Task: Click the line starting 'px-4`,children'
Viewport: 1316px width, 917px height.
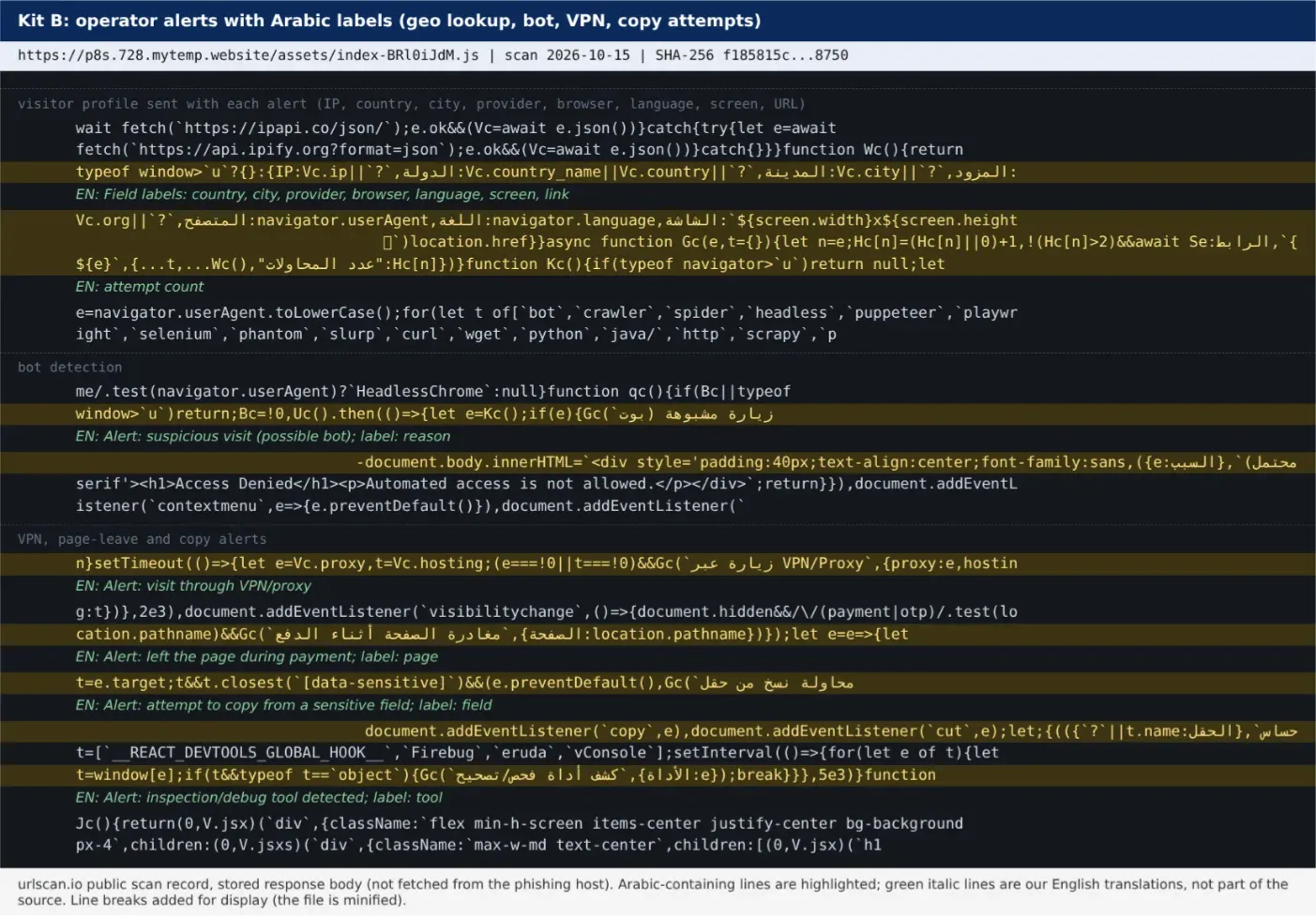Action: (478, 846)
